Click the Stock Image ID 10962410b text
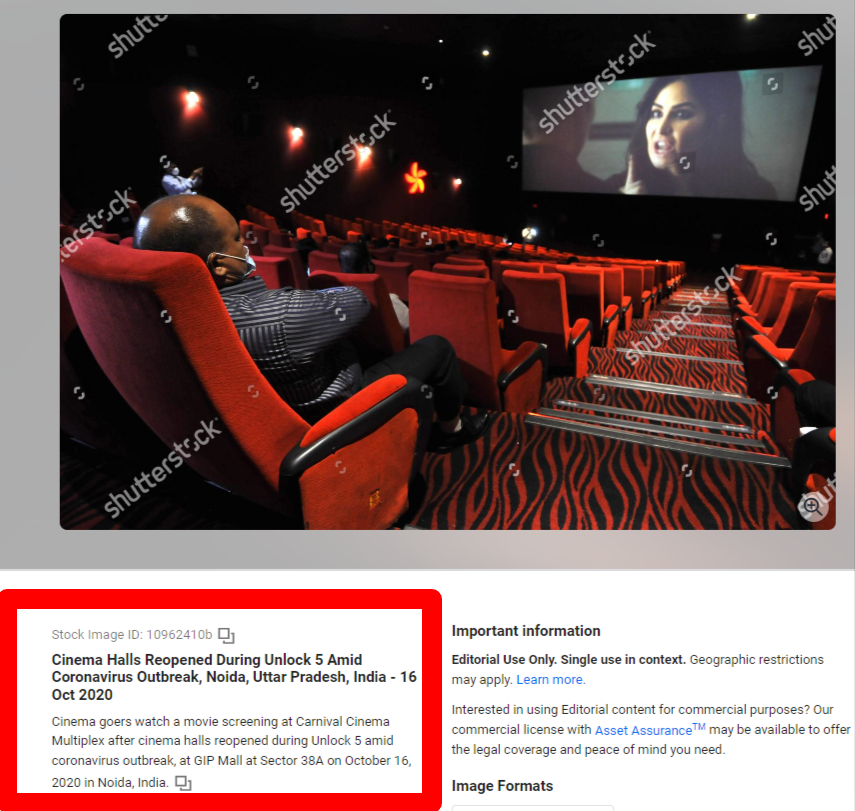This screenshot has height=811, width=855. tap(132, 635)
